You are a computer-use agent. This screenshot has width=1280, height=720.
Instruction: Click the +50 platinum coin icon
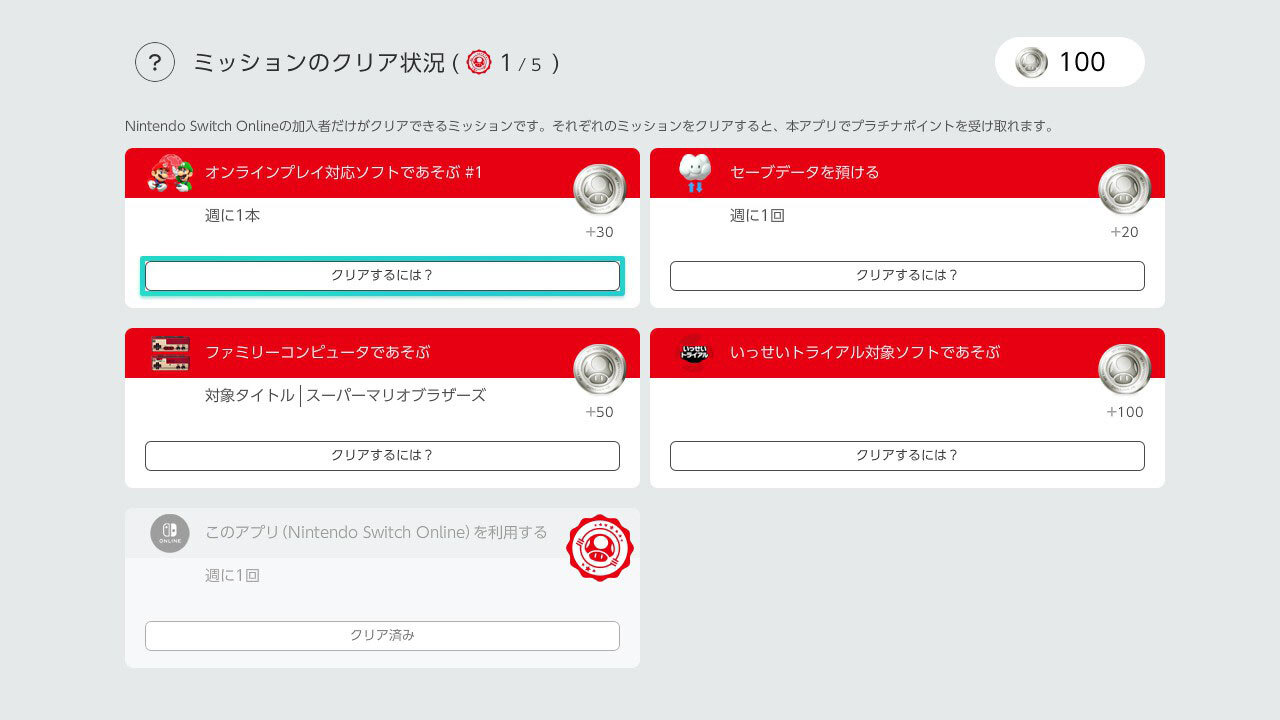click(x=599, y=369)
